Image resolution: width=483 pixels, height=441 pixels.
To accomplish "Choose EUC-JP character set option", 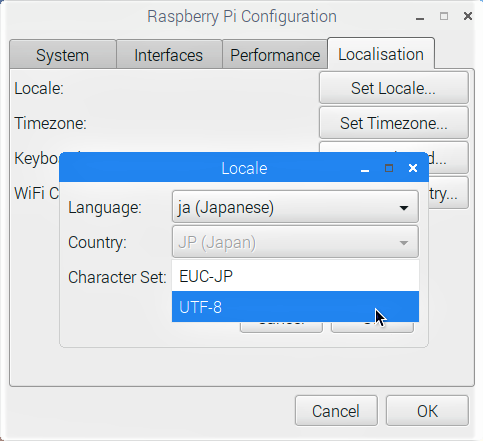I will pos(295,276).
